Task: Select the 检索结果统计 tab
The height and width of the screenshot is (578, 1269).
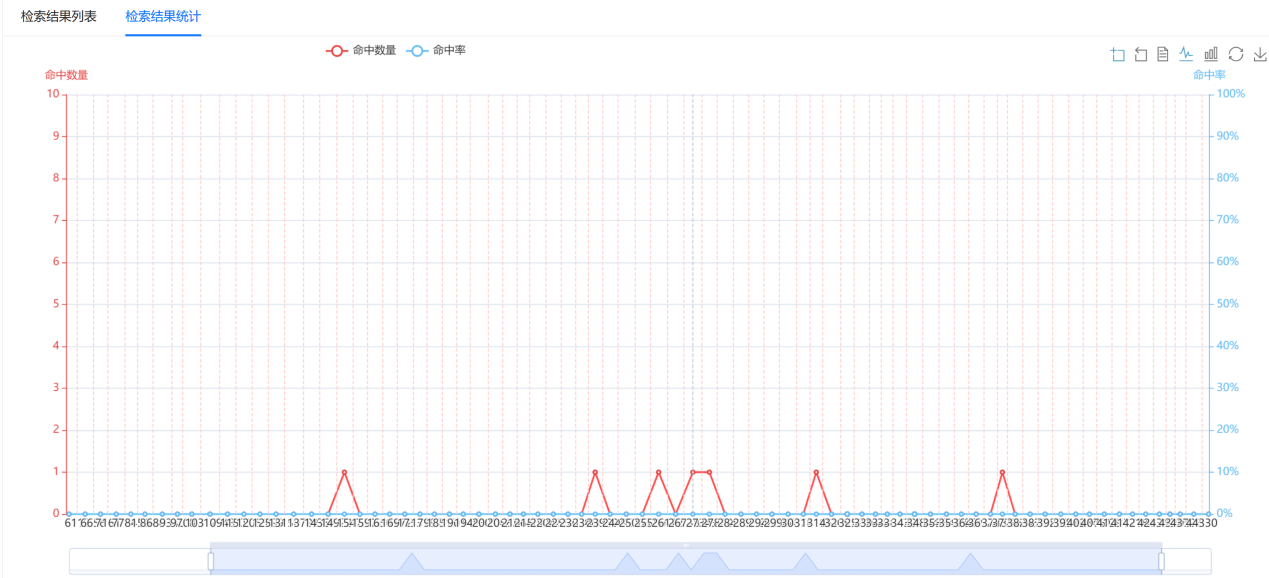Action: (x=163, y=17)
